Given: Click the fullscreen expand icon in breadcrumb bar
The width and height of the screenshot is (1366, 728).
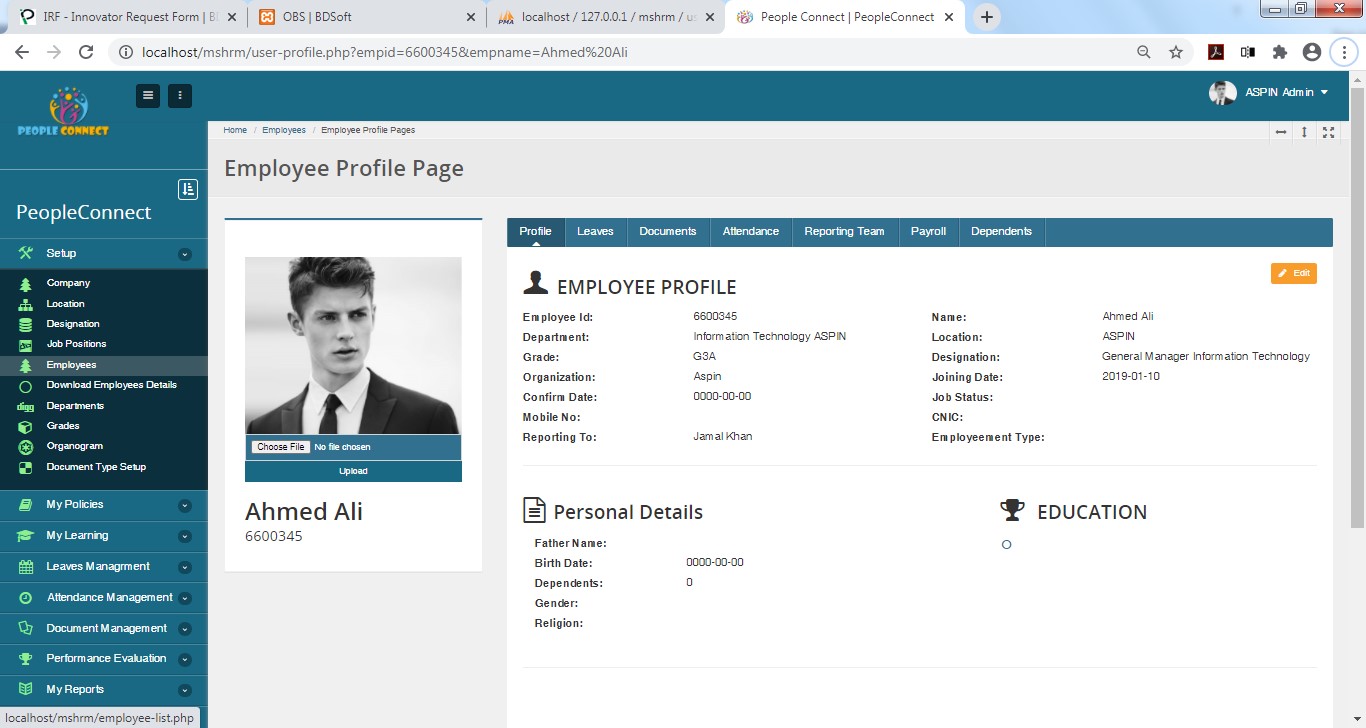Looking at the screenshot, I should pyautogui.click(x=1329, y=132).
